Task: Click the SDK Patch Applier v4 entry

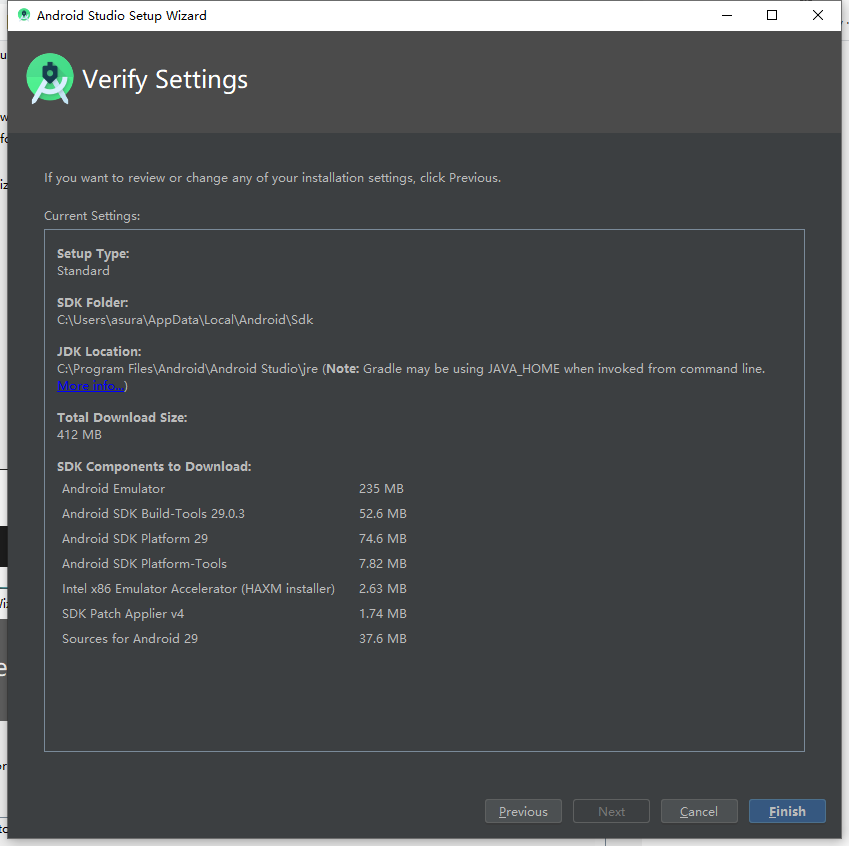Action: (x=123, y=614)
